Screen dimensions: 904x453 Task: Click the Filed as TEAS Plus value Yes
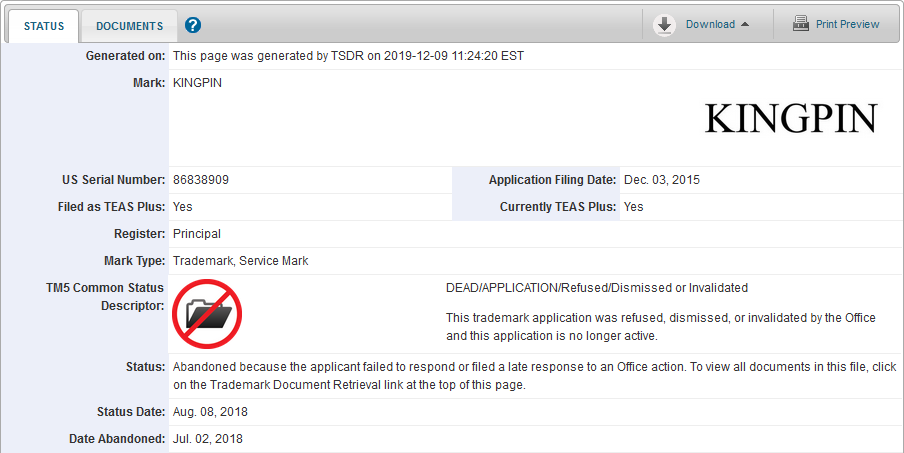(183, 207)
